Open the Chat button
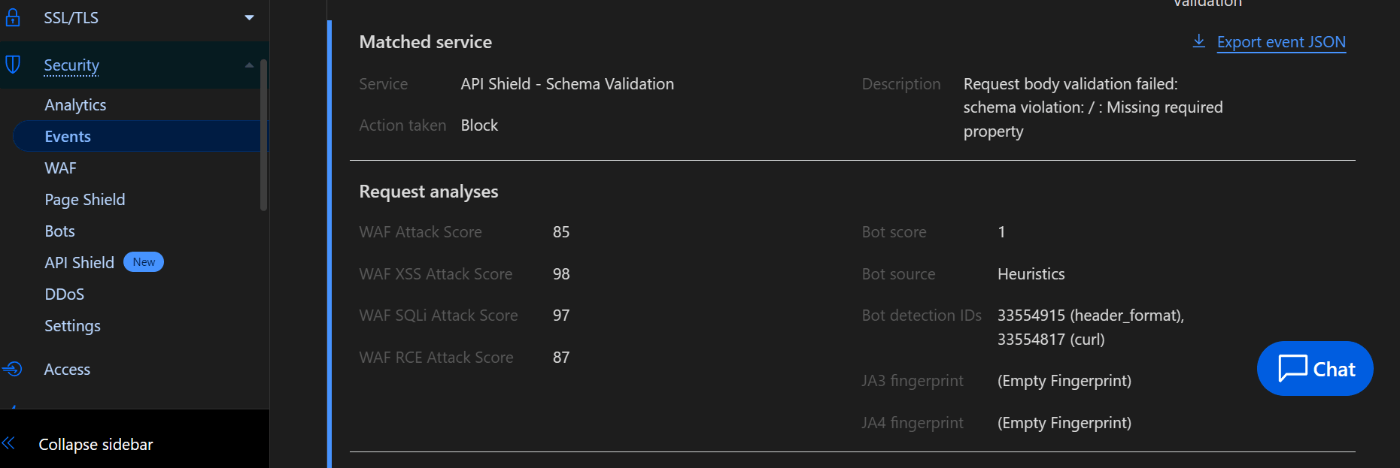 1315,368
